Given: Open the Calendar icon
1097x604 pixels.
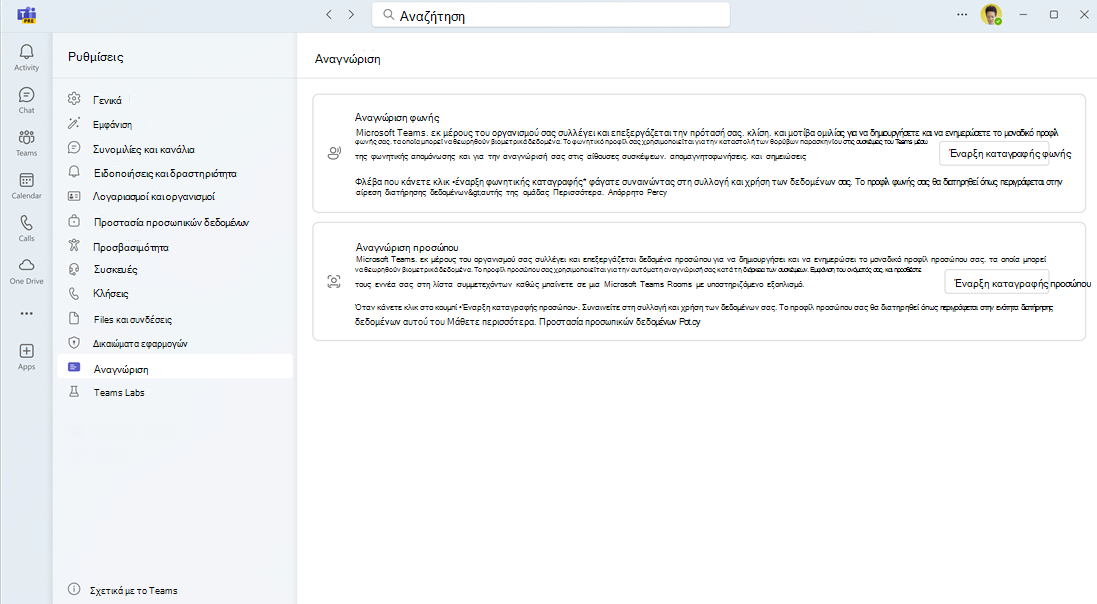Looking at the screenshot, I should coord(27,185).
